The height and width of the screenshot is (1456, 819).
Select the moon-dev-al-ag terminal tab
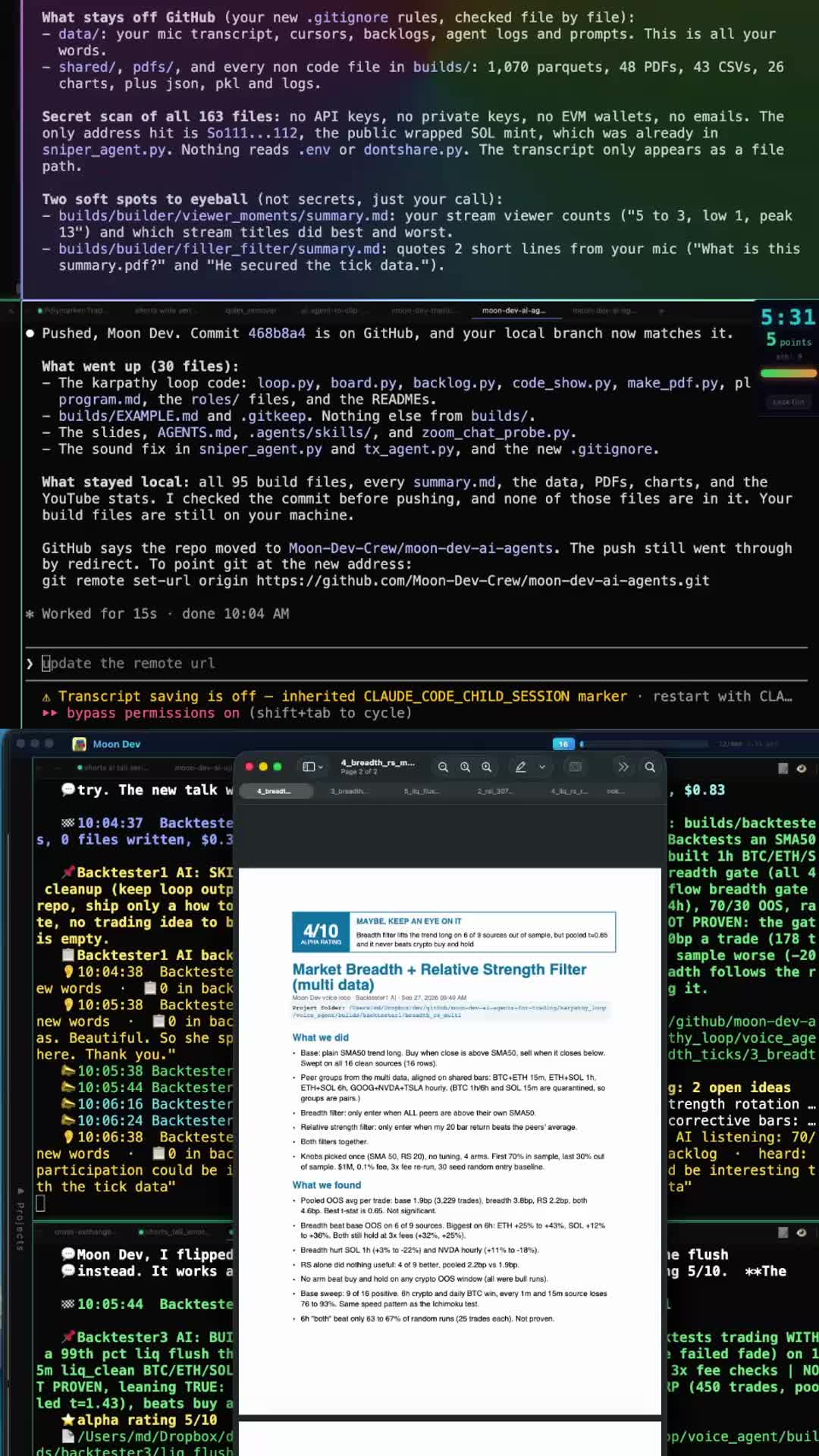point(513,310)
